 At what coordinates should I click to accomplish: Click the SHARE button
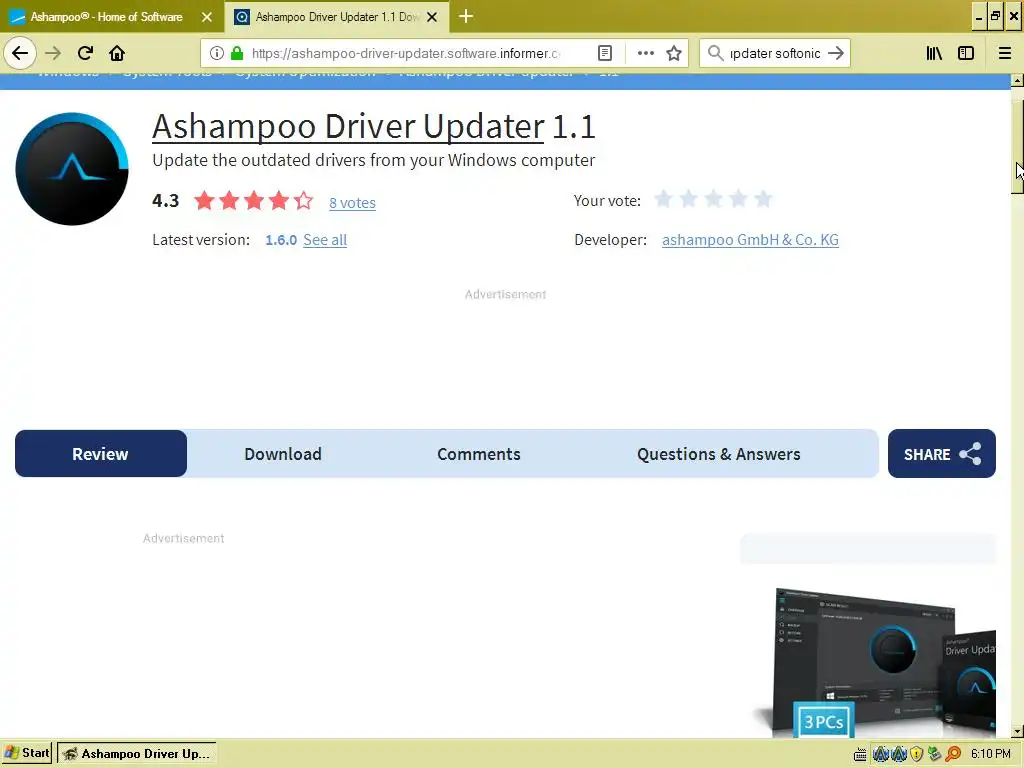coord(942,454)
